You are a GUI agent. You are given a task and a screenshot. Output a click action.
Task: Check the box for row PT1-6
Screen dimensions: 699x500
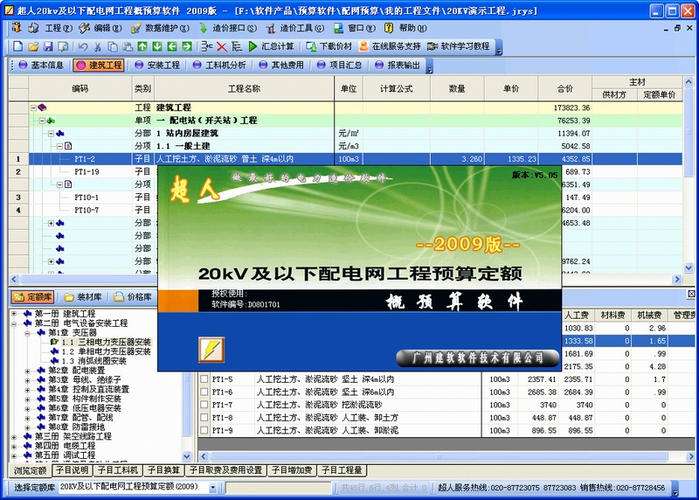pos(204,392)
